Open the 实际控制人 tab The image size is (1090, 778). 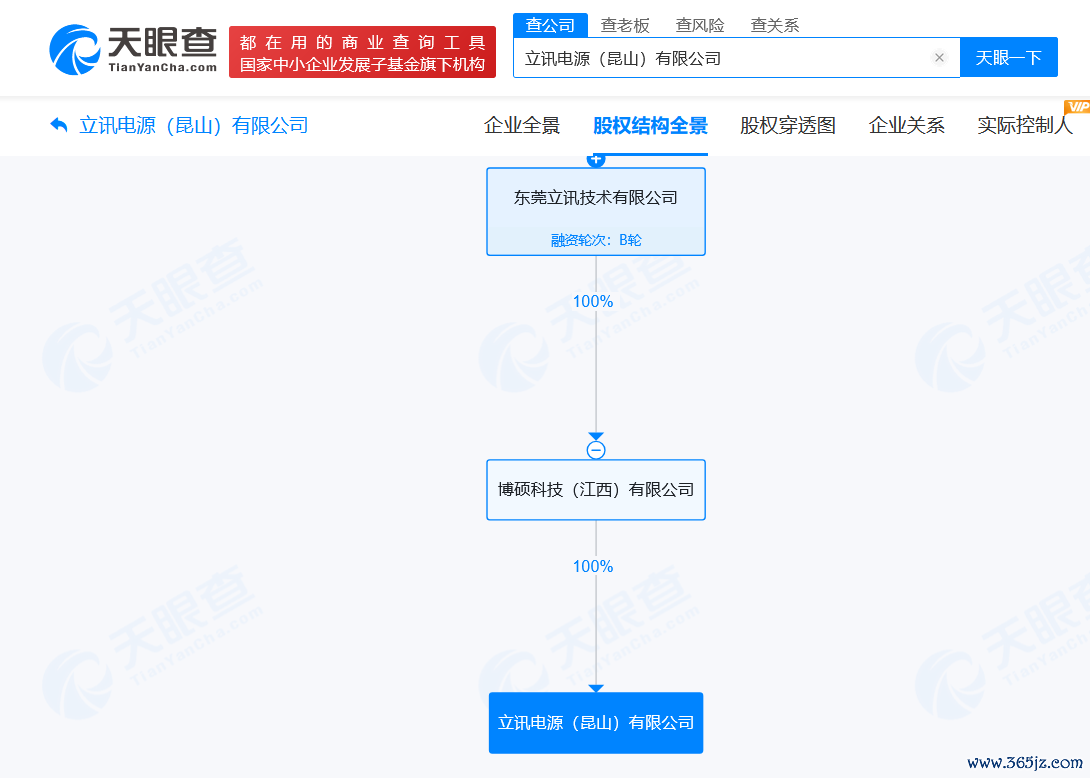coord(1025,126)
